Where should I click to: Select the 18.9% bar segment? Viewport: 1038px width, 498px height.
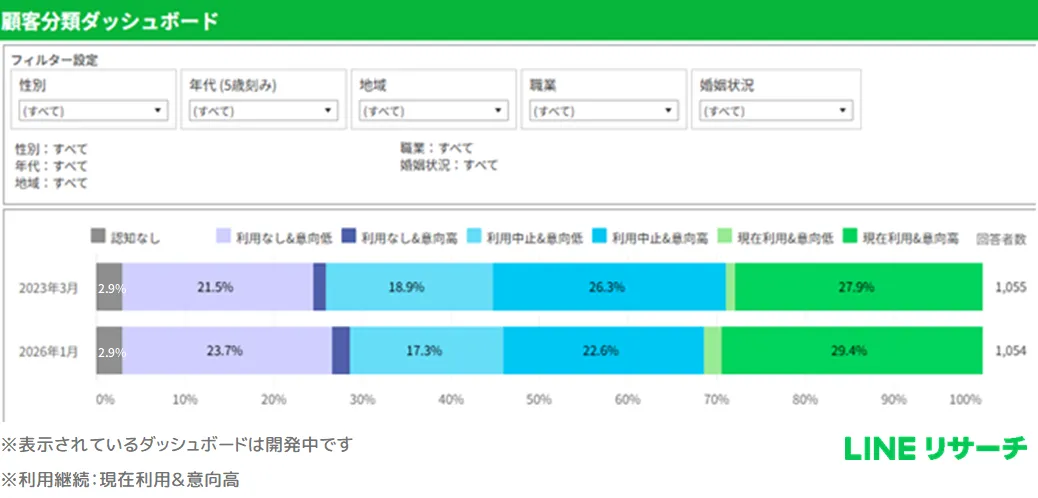point(409,287)
